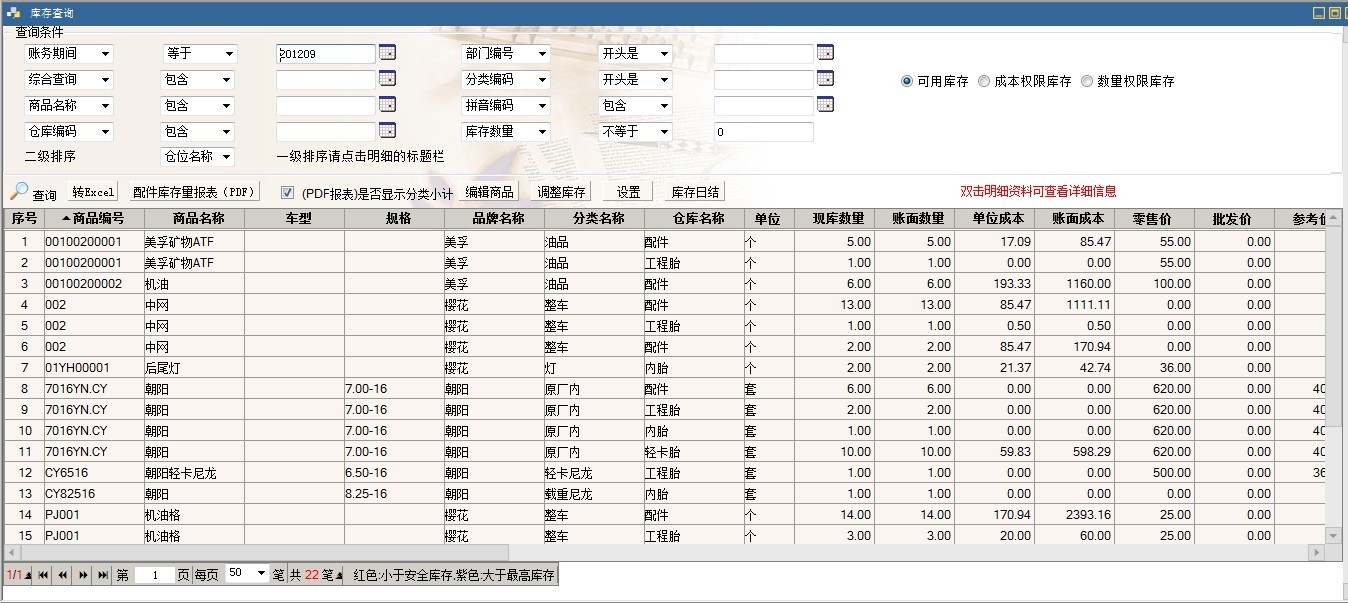Uncheck (PDF报表)是否显示分类小计 checkbox
Image resolution: width=1348 pixels, height=603 pixels.
(287, 193)
